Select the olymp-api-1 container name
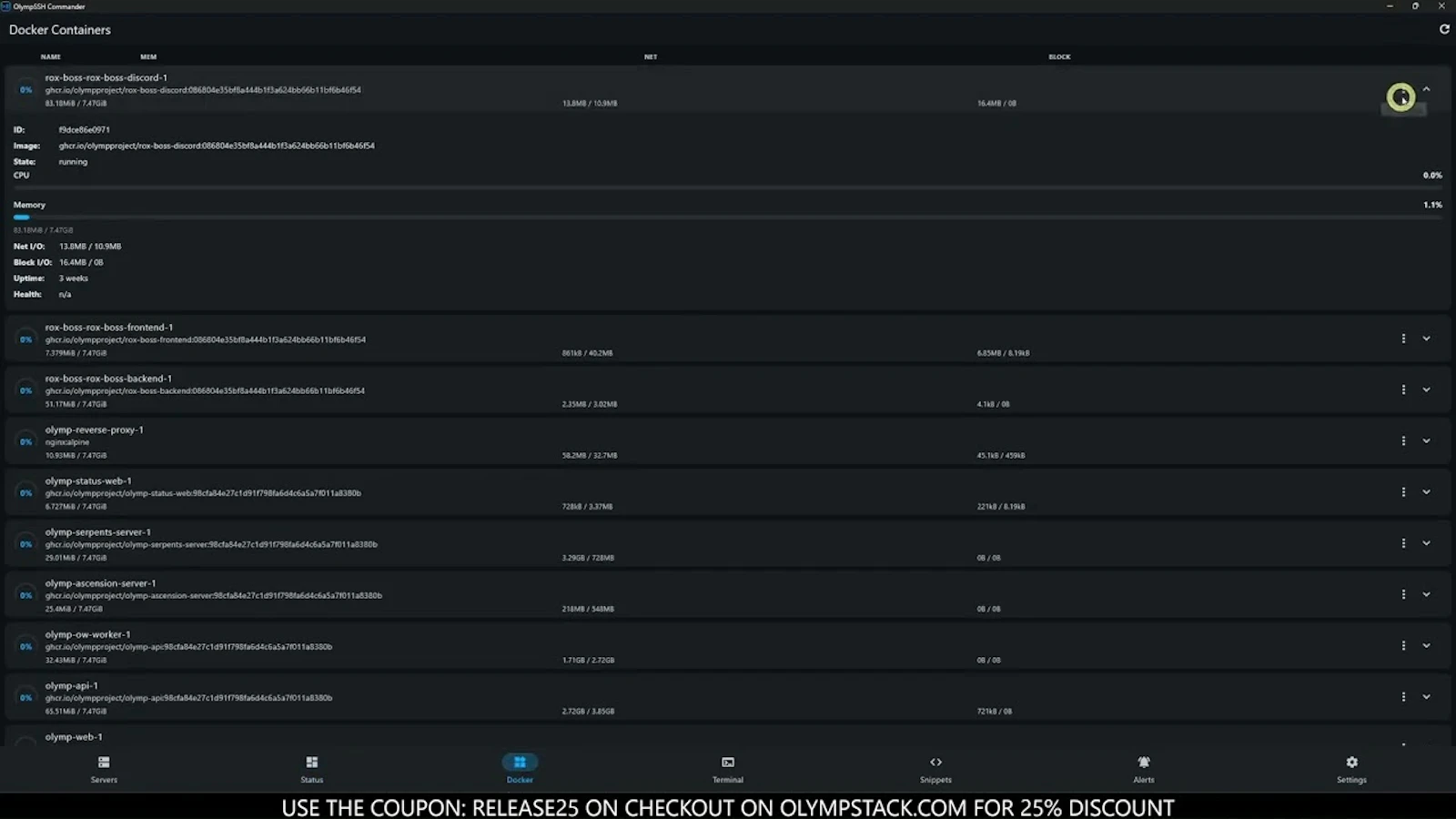 (71, 685)
